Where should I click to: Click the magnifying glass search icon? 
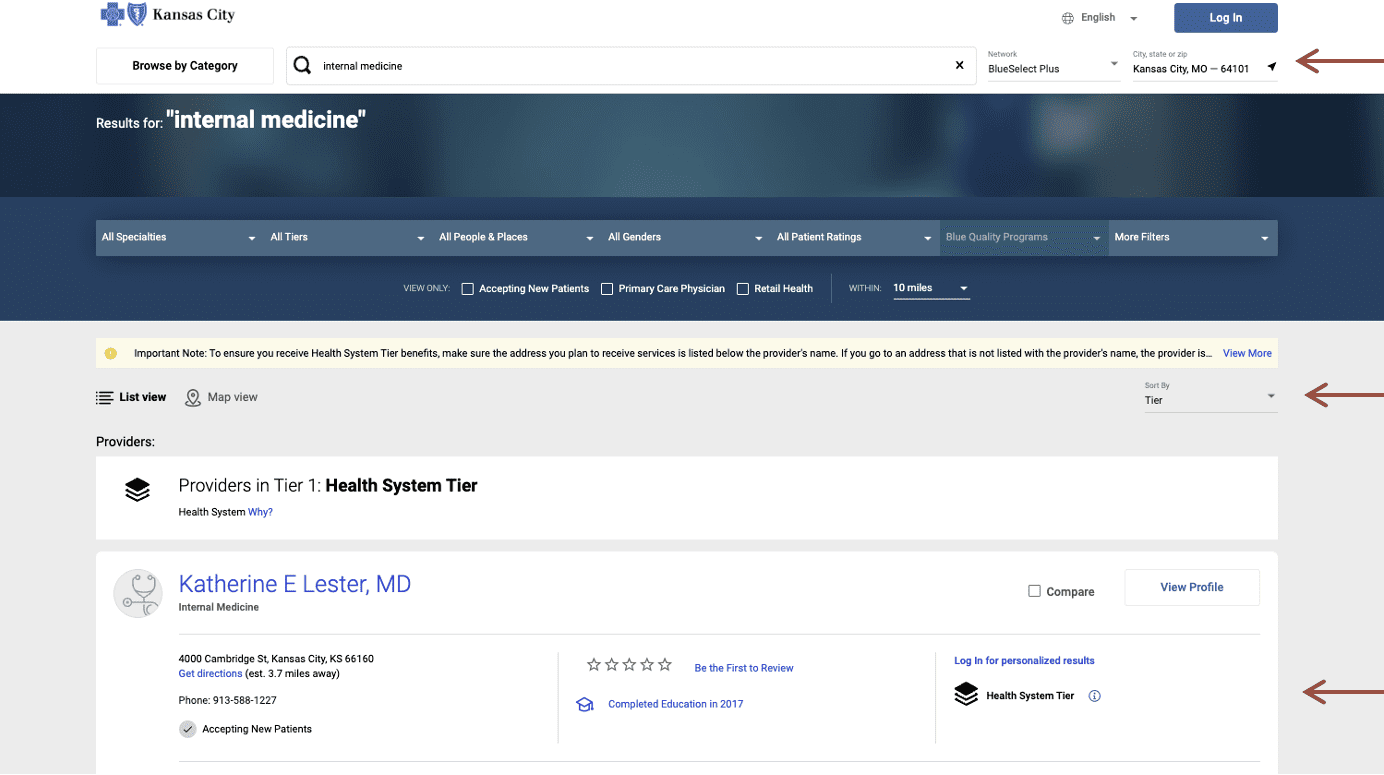click(x=302, y=66)
